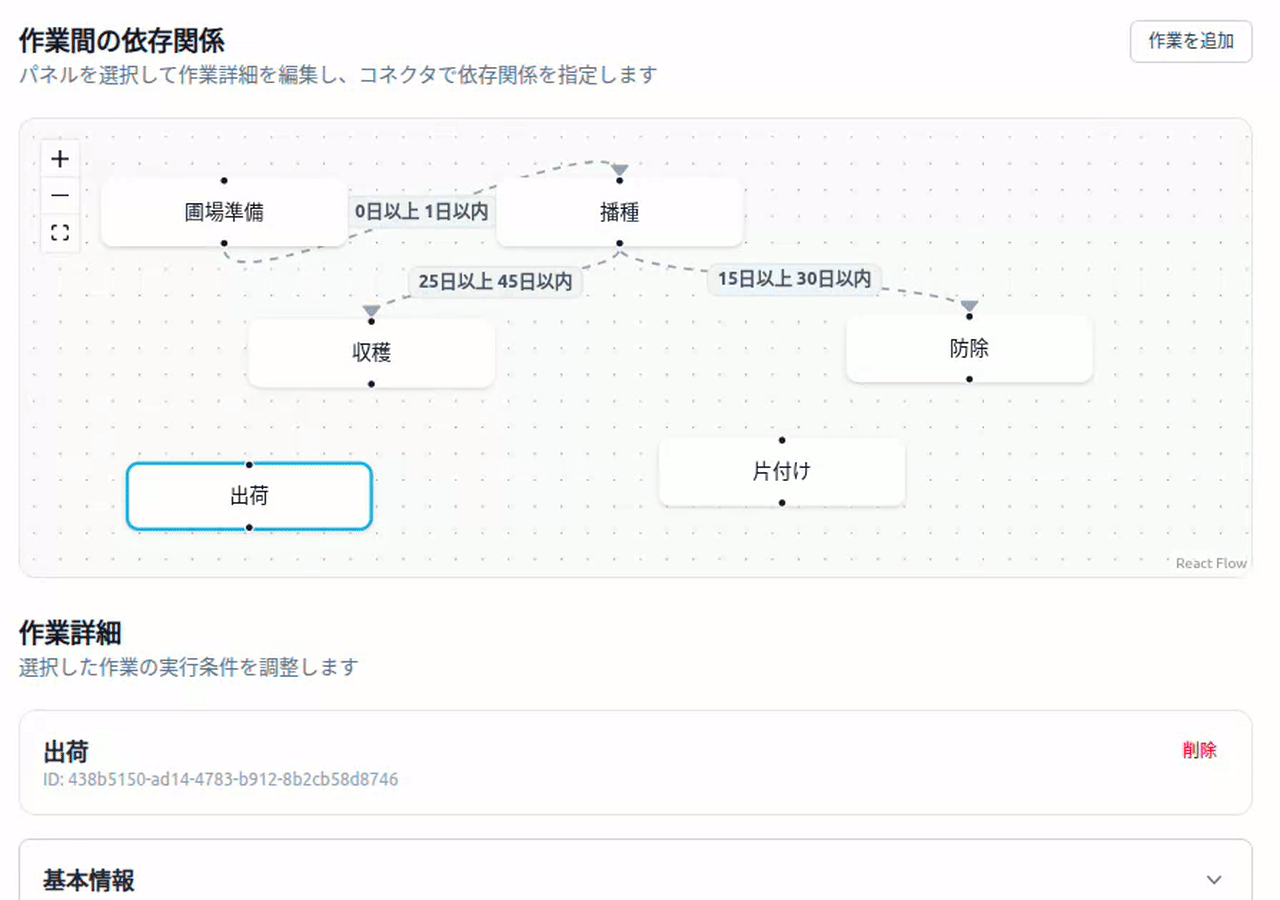The height and width of the screenshot is (900, 1280).
Task: Click the top connection handle of 片付け
Action: point(781,440)
